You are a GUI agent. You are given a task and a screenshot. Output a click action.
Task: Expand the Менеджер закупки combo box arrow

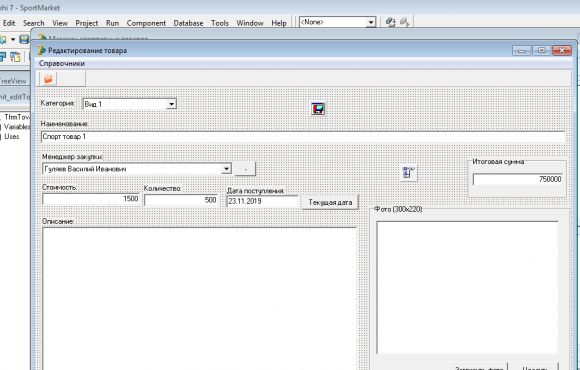point(226,169)
